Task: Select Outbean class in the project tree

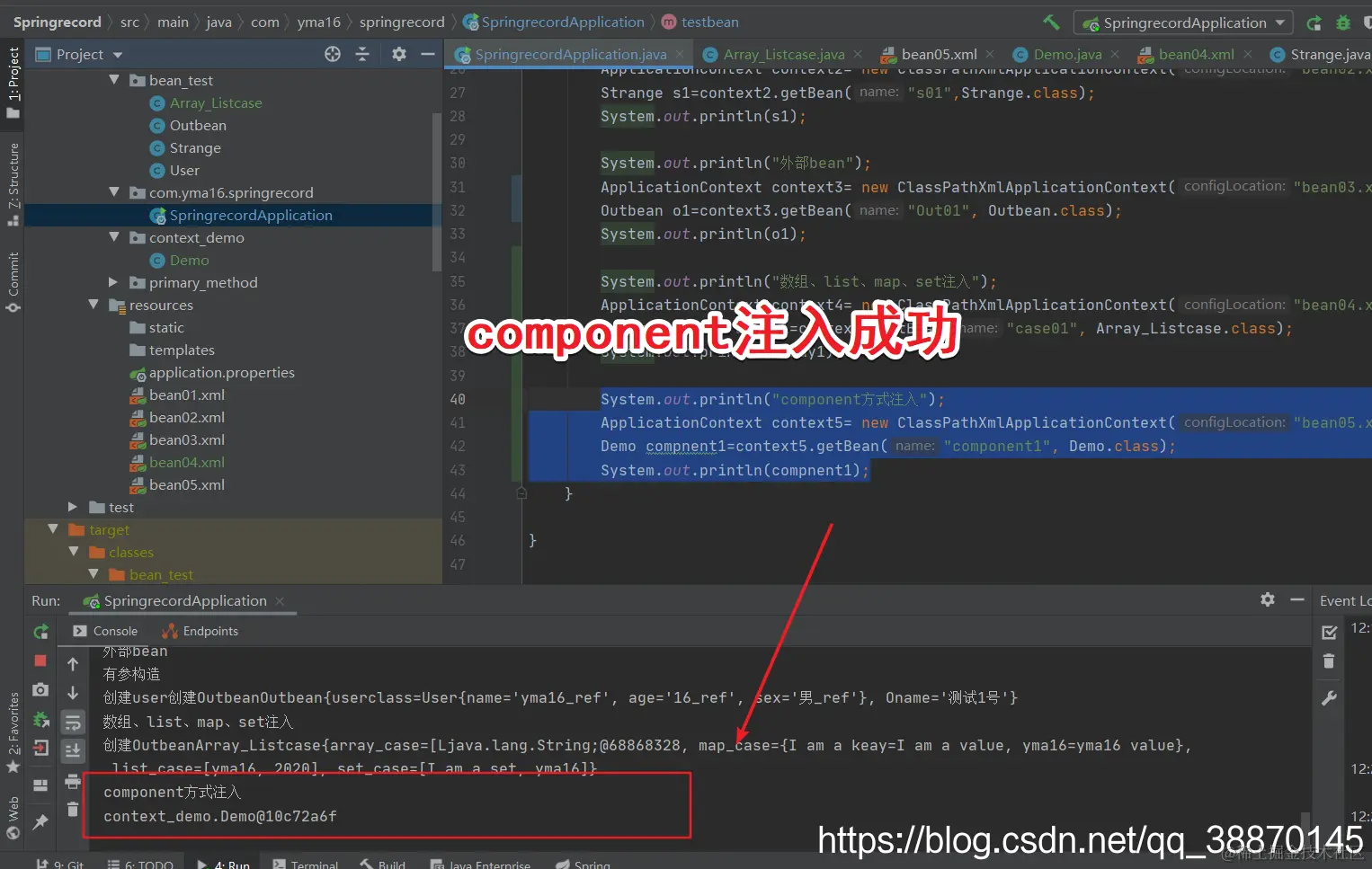Action: 198,125
